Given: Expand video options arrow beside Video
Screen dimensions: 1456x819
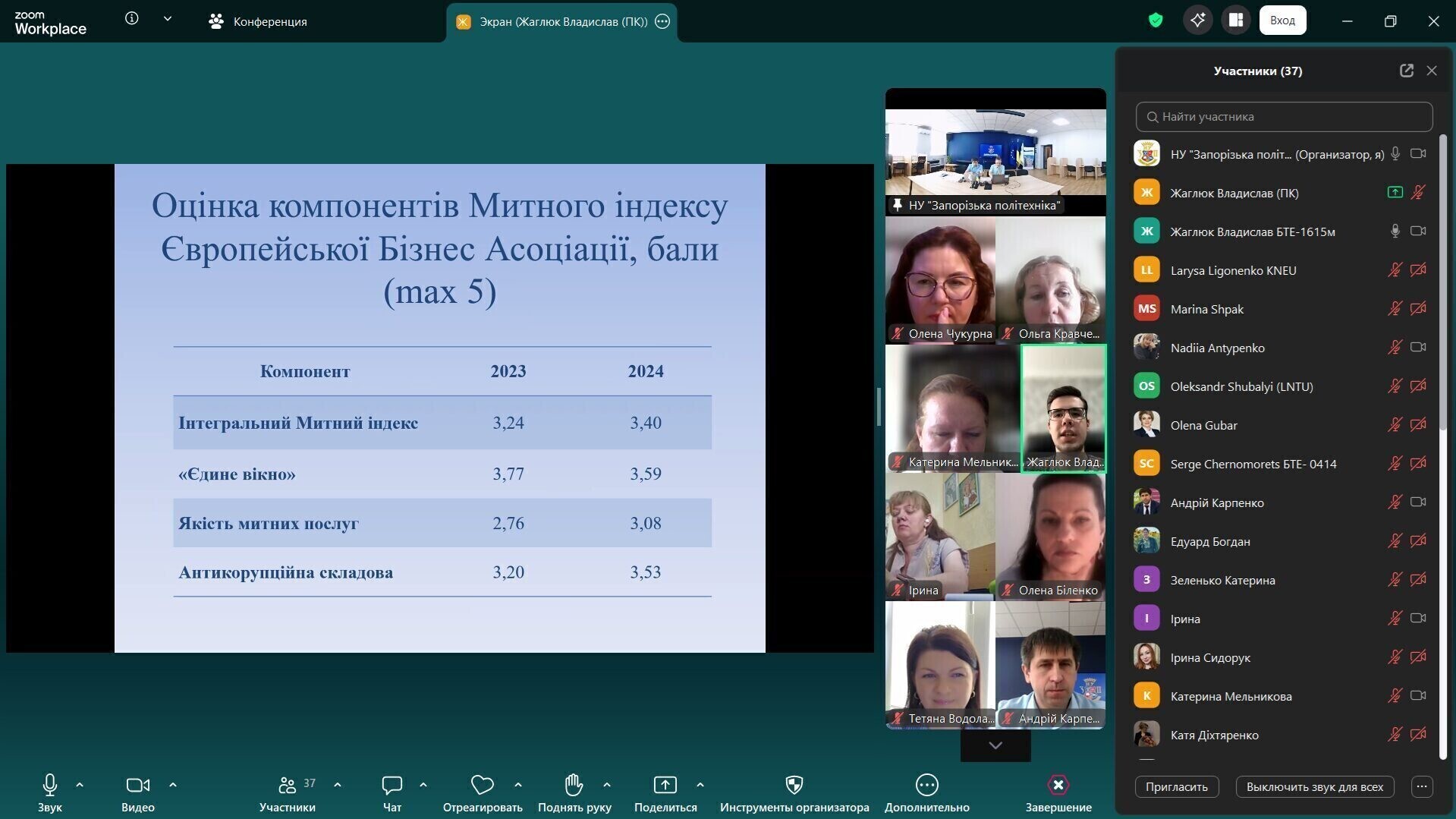Looking at the screenshot, I should [172, 784].
